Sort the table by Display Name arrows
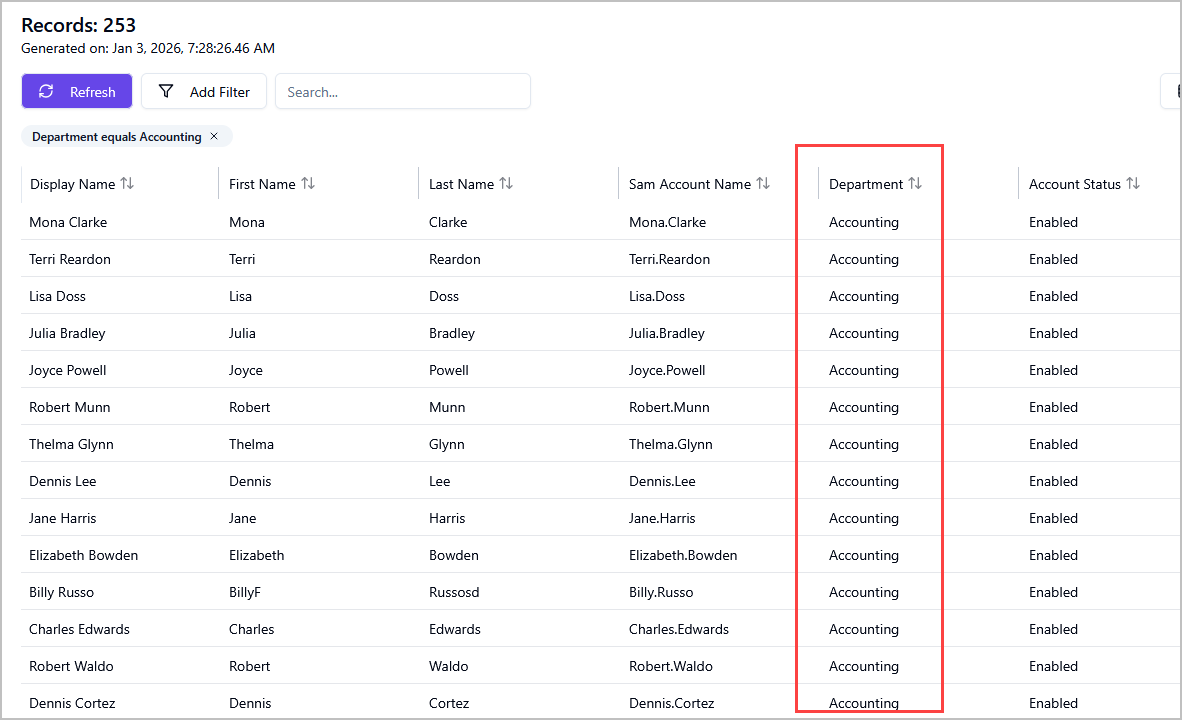 click(x=127, y=183)
